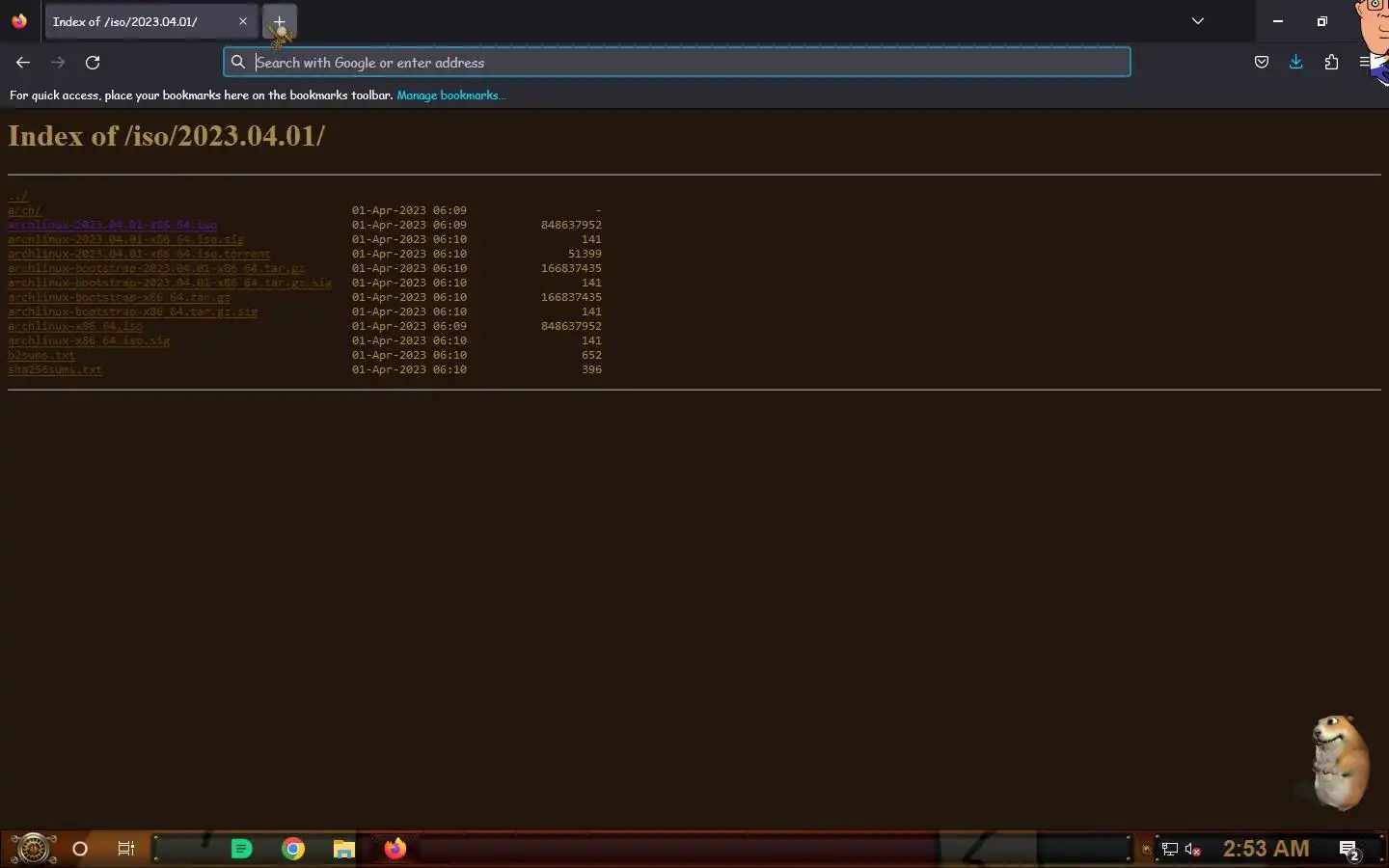Screen dimensions: 1389x868
Task: Reload the current page
Action: 93,63
